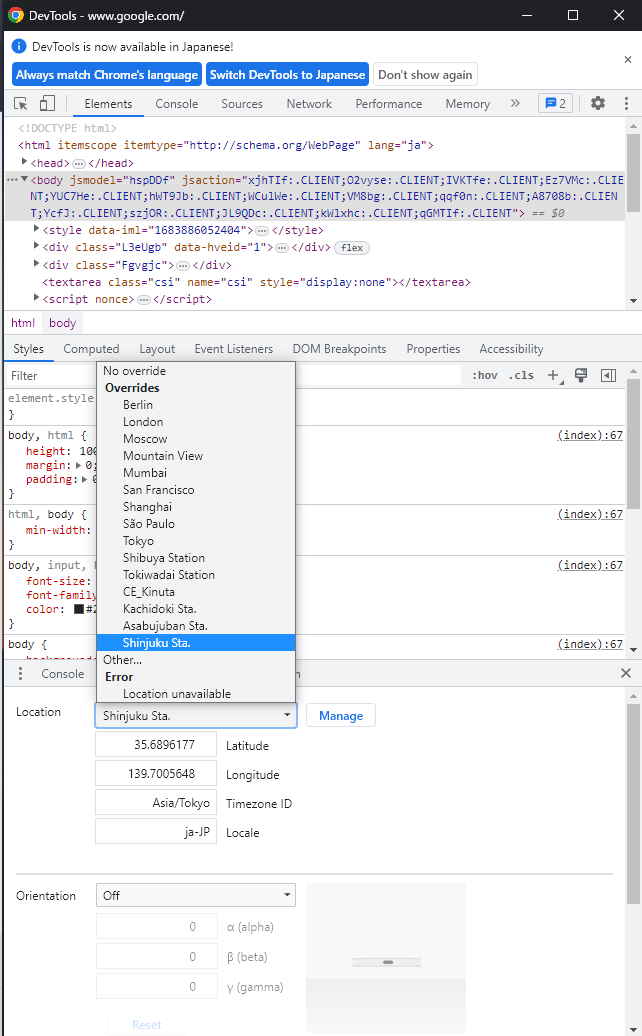Open DevTools settings gear

coord(598,103)
